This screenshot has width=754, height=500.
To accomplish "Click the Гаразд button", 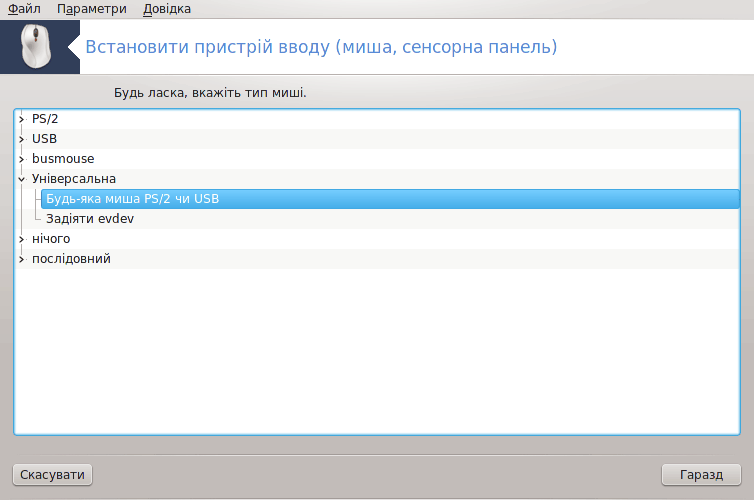I will tap(701, 475).
